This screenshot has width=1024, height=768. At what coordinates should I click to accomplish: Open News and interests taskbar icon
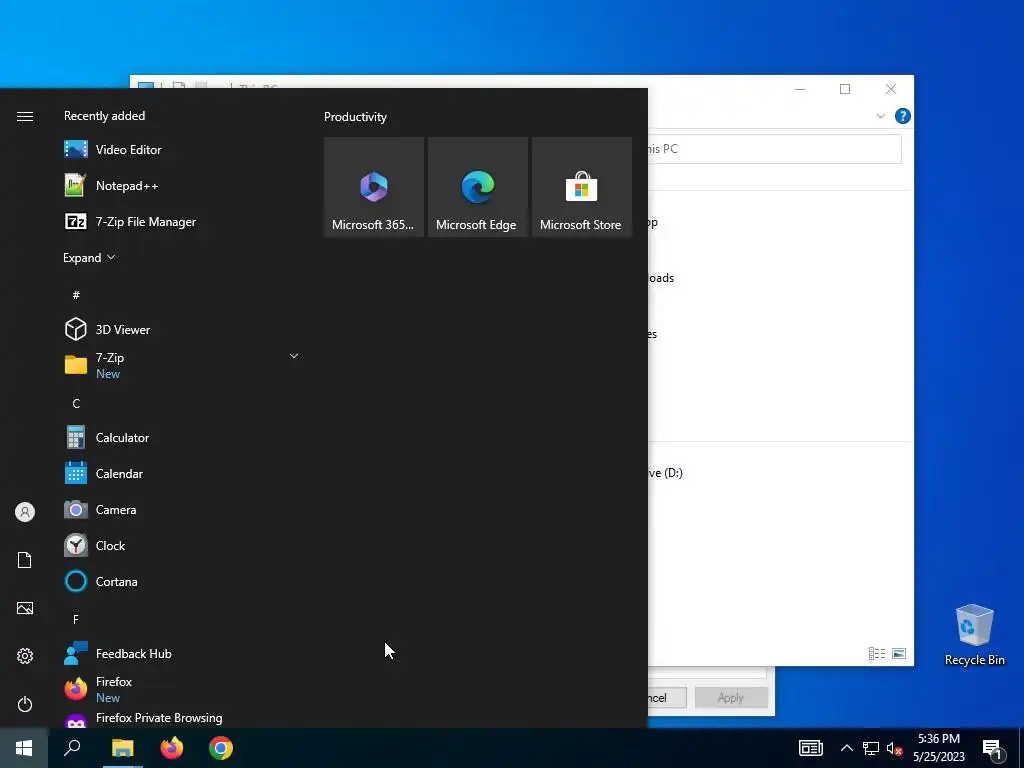point(810,748)
